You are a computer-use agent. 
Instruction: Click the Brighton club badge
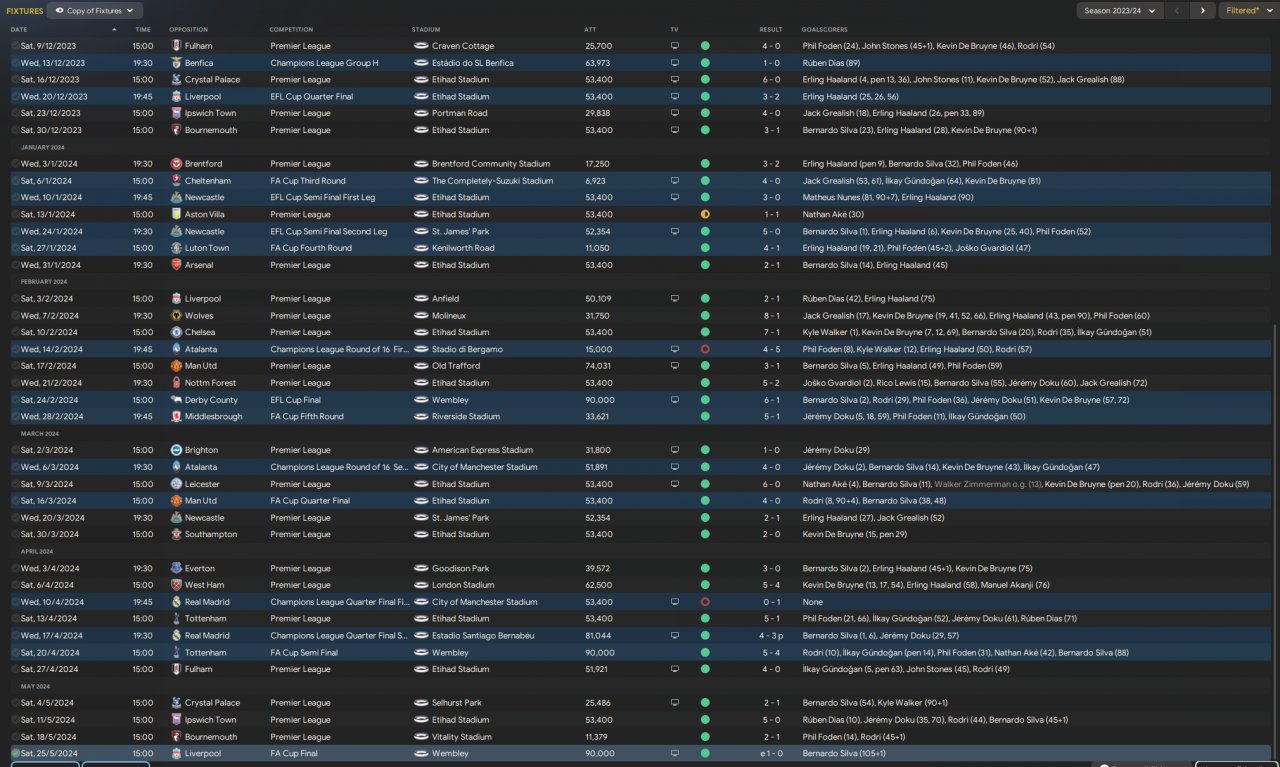[177, 450]
